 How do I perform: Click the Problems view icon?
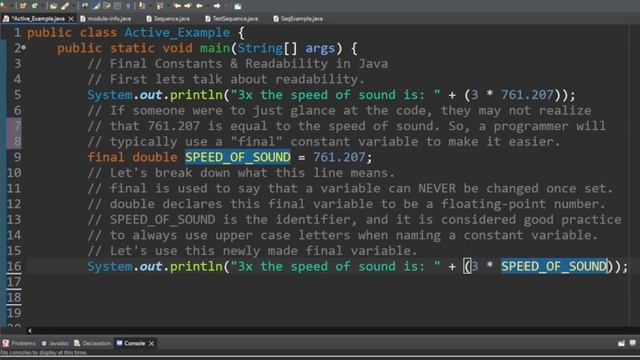6,343
